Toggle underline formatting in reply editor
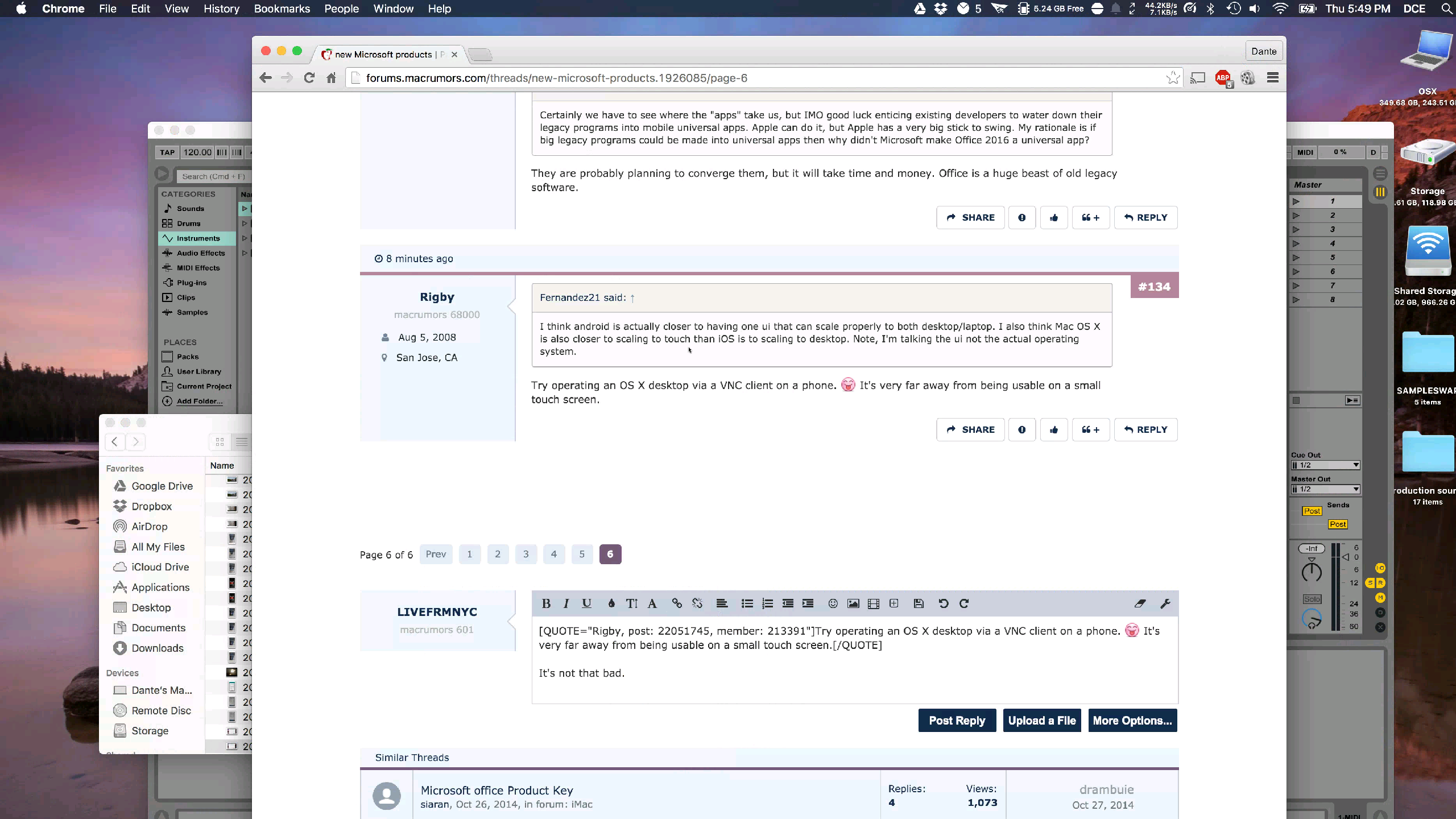The width and height of the screenshot is (1456, 819). (x=586, y=603)
